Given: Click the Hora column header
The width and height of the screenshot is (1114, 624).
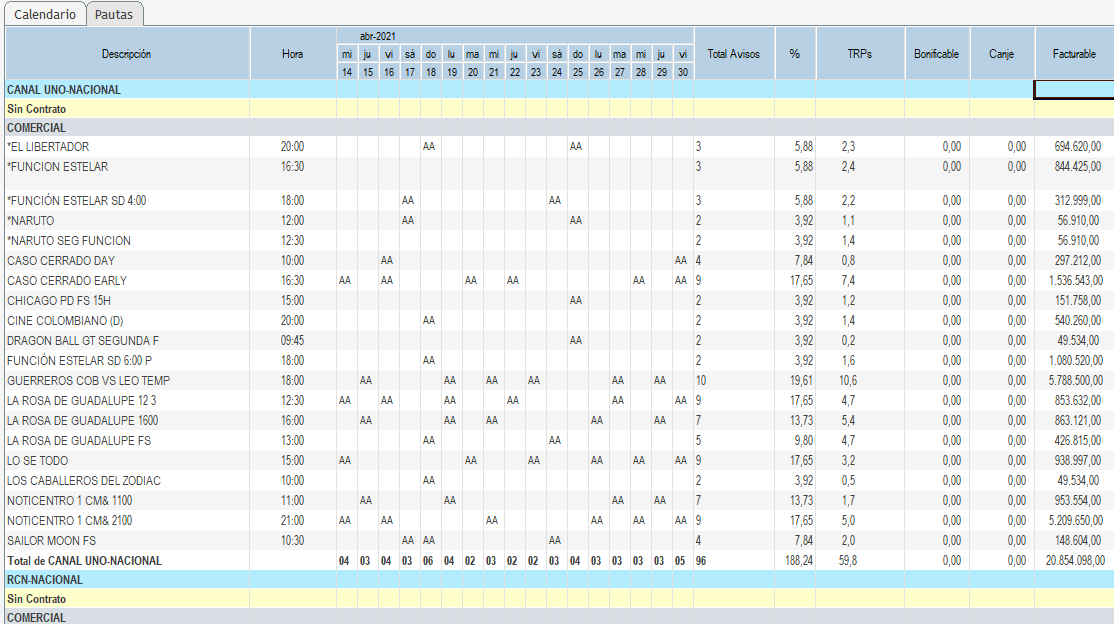Looking at the screenshot, I should coord(292,54).
